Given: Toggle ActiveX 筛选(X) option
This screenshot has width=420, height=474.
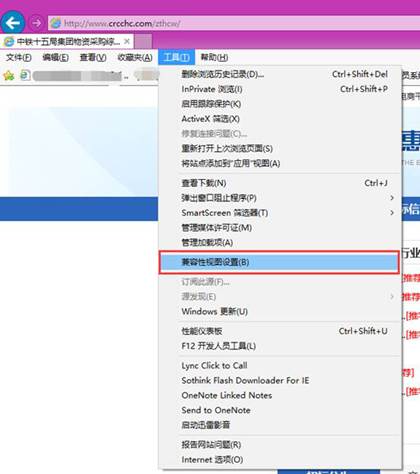Looking at the screenshot, I should point(279,119).
